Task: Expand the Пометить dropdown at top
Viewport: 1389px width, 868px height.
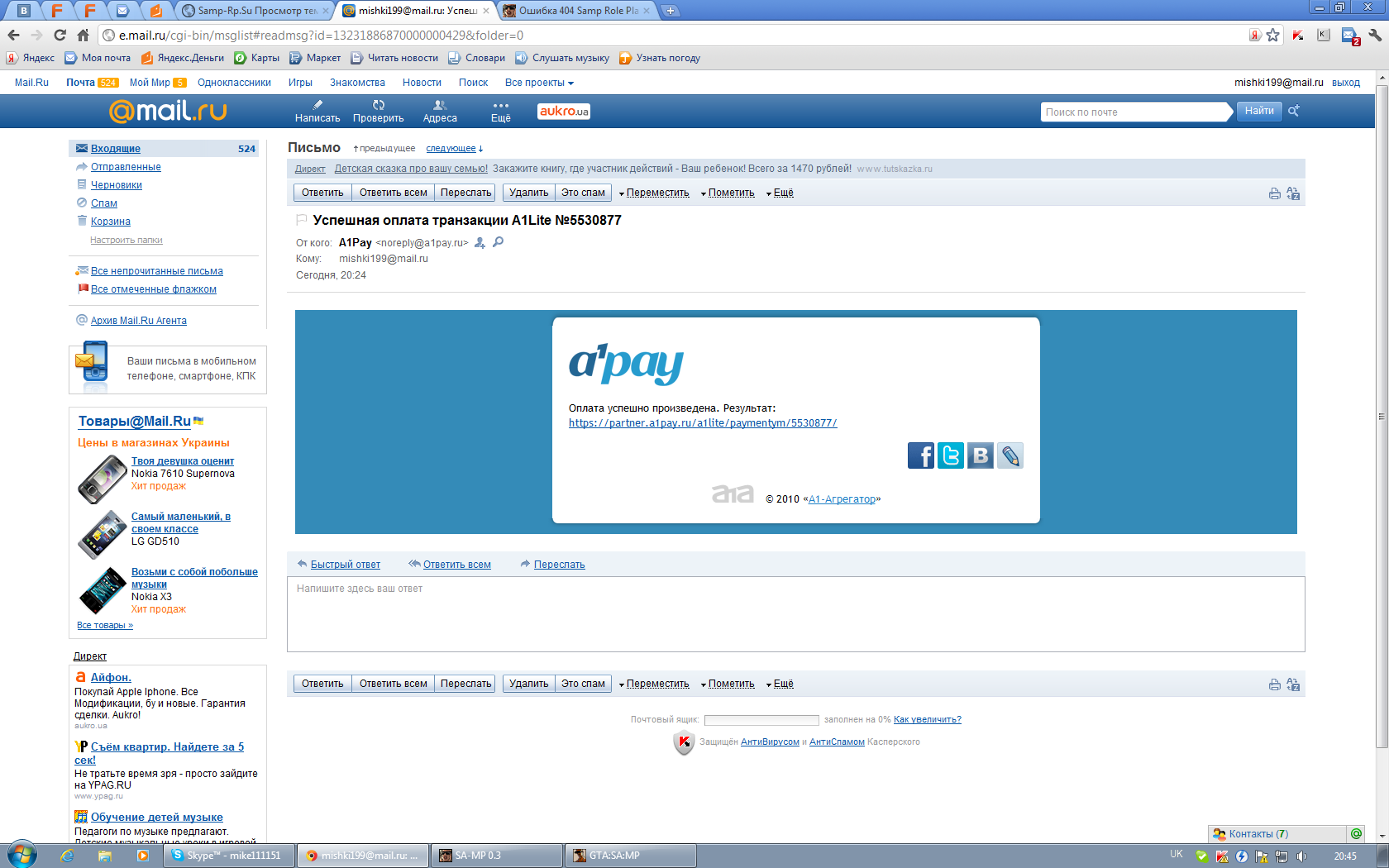Action: coord(728,193)
